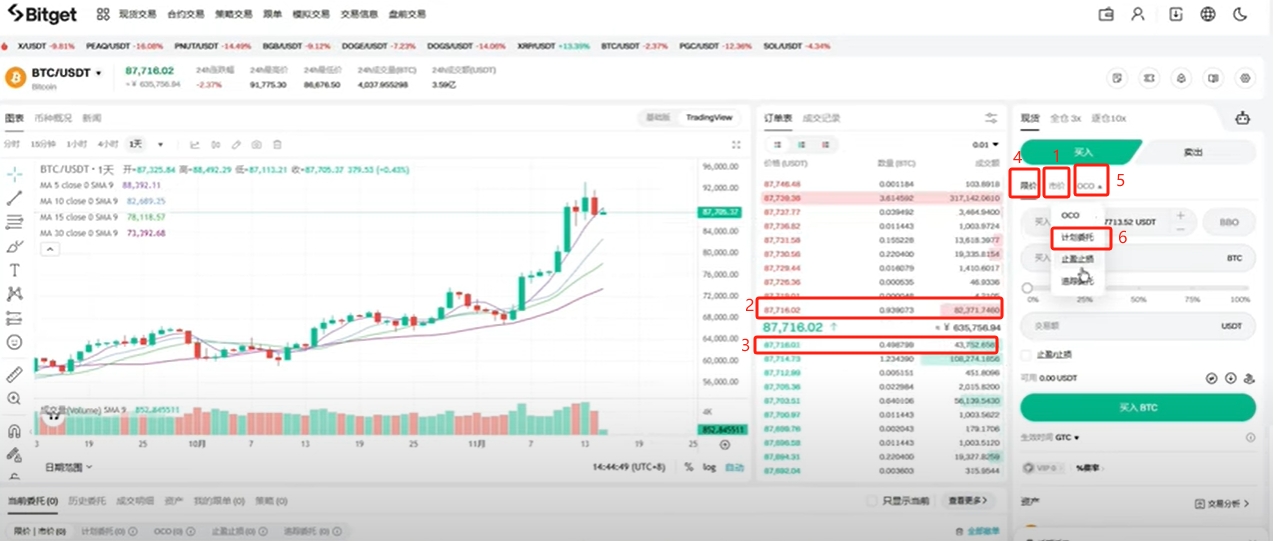Open the wallet icon in header

tap(1106, 14)
